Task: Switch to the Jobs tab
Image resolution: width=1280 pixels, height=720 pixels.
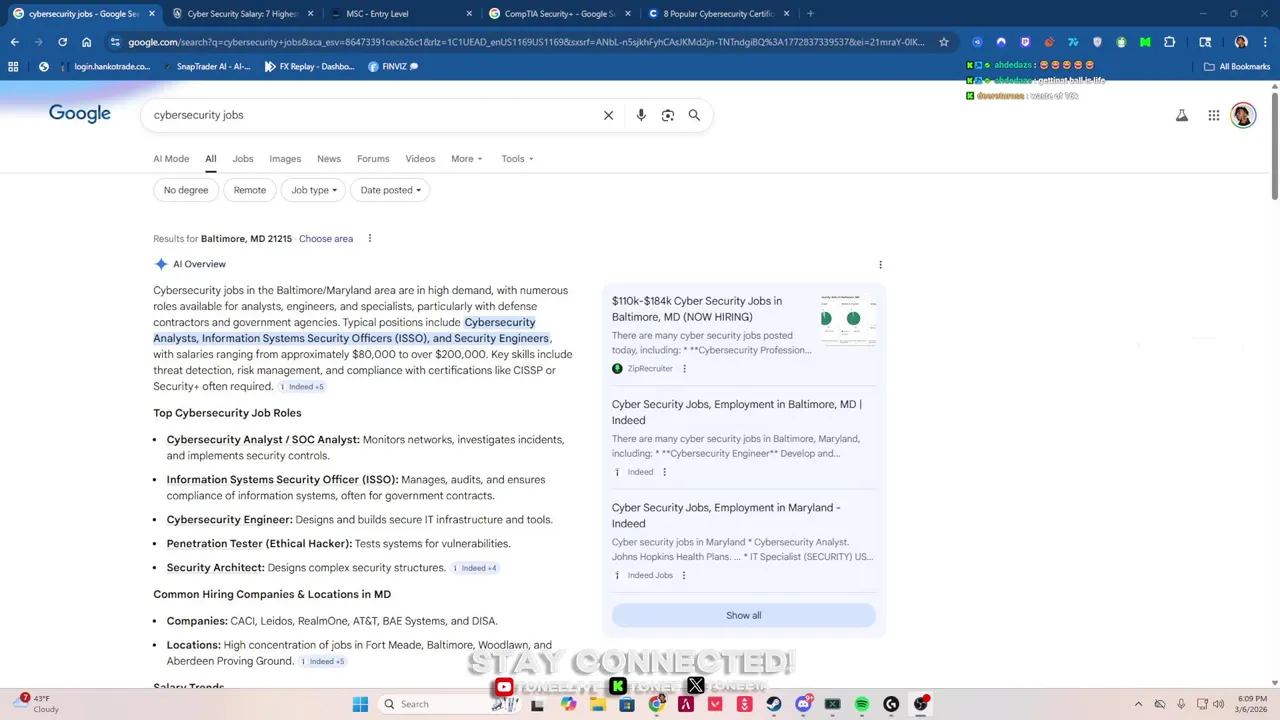Action: pyautogui.click(x=243, y=159)
